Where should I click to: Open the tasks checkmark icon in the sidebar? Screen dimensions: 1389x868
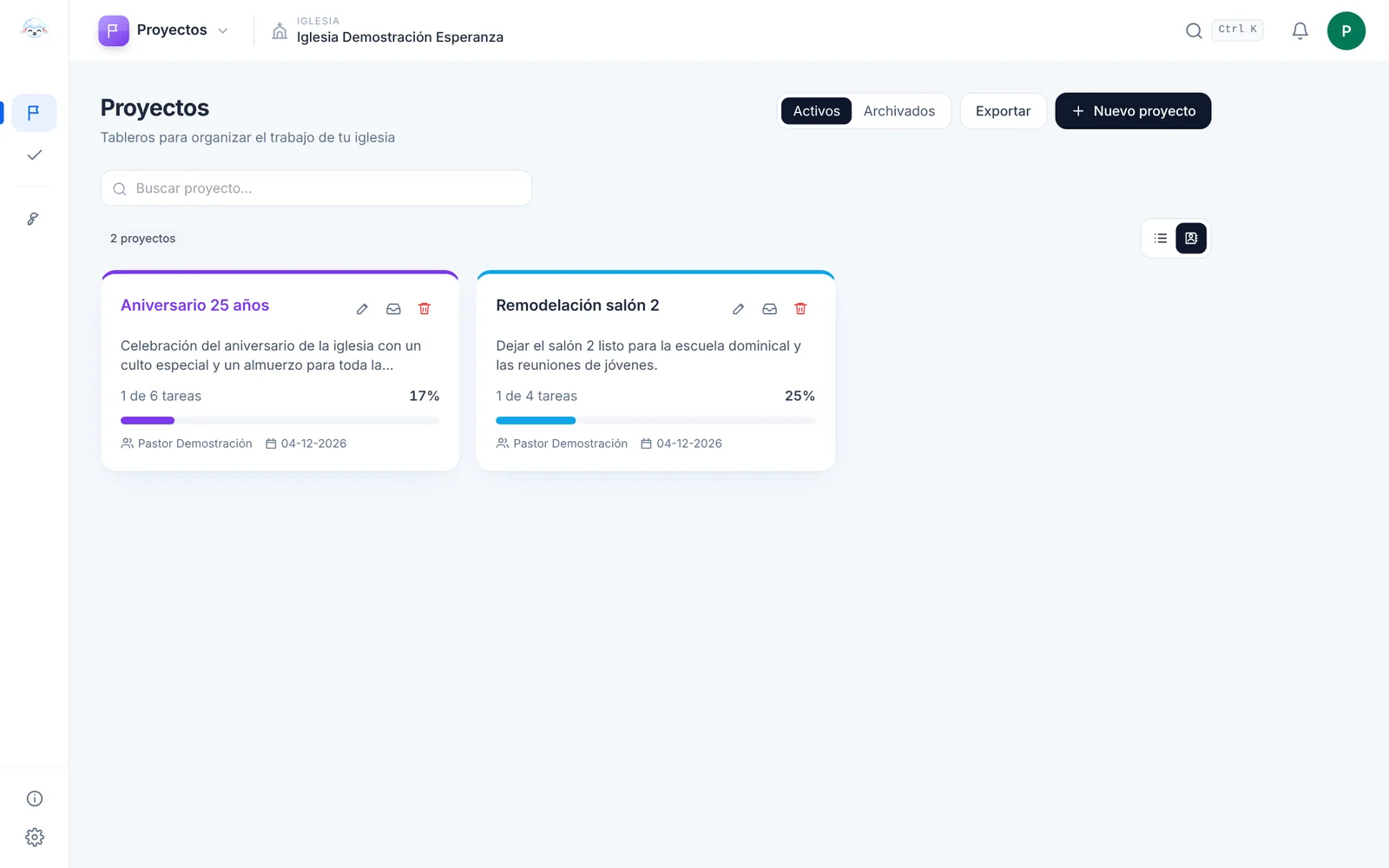coord(34,155)
